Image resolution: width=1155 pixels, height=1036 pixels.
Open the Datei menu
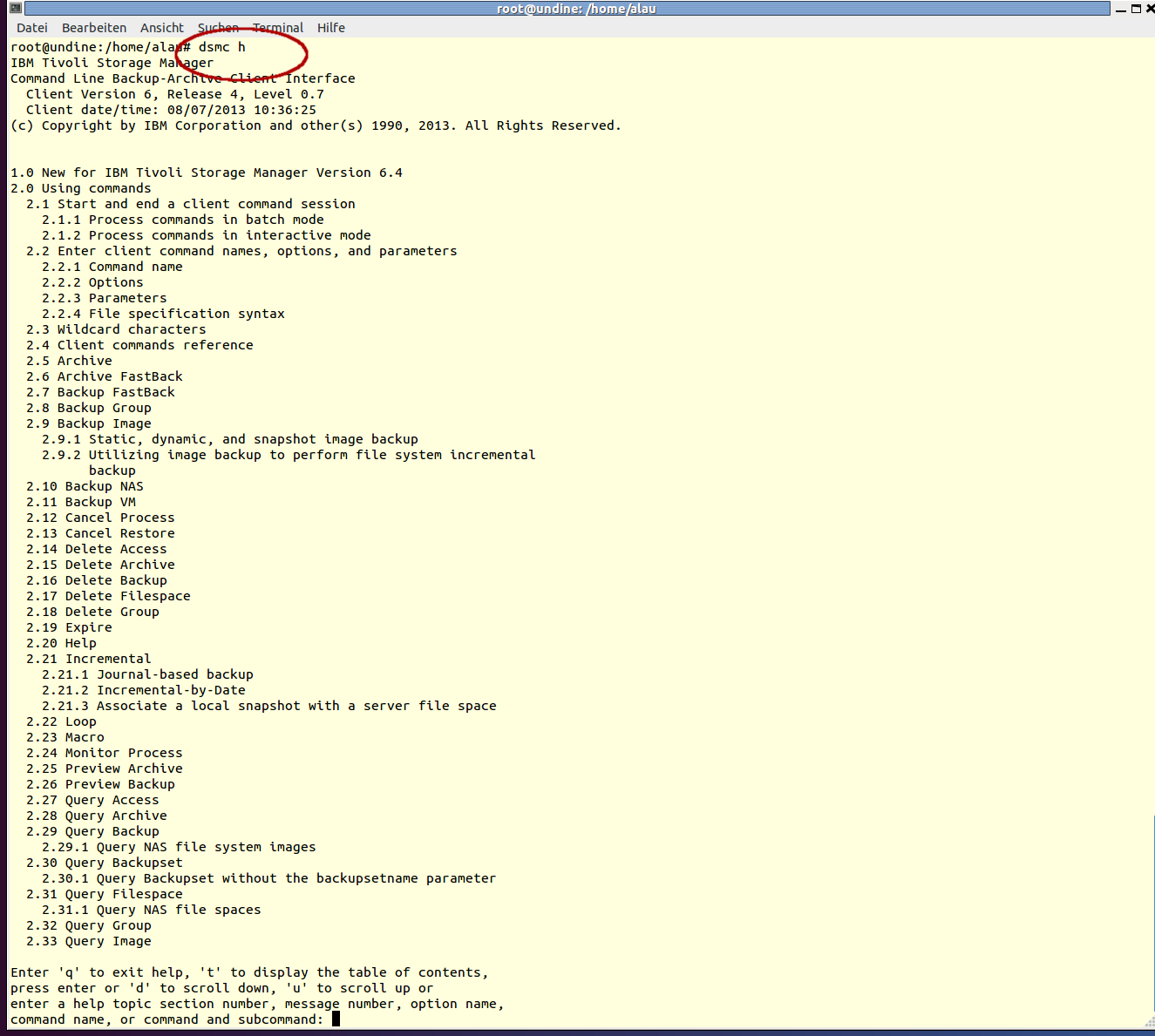(x=32, y=28)
